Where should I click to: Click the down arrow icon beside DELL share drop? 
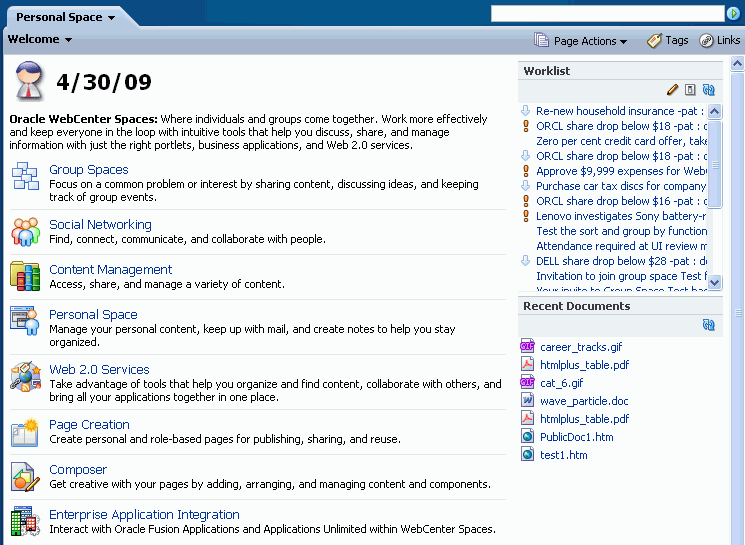coord(525,260)
